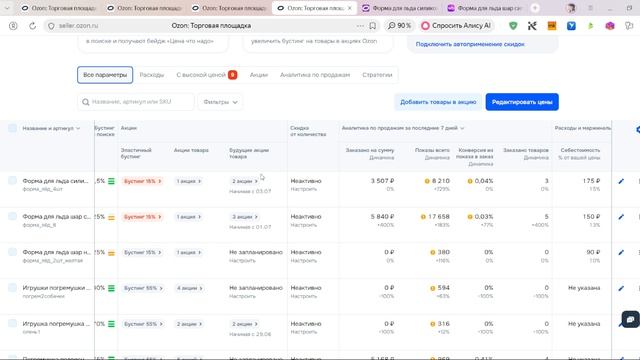The width and height of the screenshot is (640, 360).
Task: Check the box for Форма для льда шар с... row
Action: [12, 216]
